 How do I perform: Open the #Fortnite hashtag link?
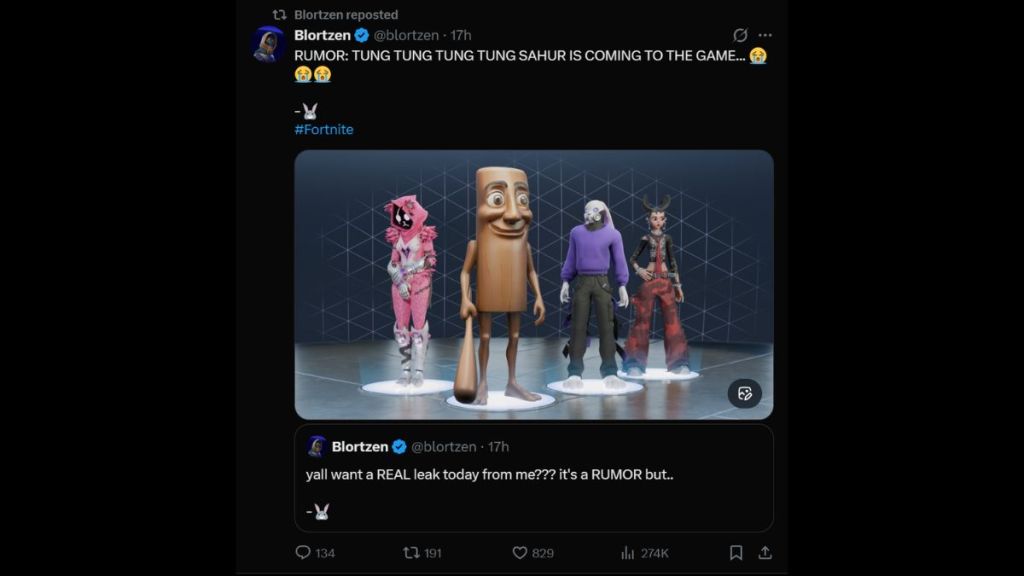tap(324, 129)
